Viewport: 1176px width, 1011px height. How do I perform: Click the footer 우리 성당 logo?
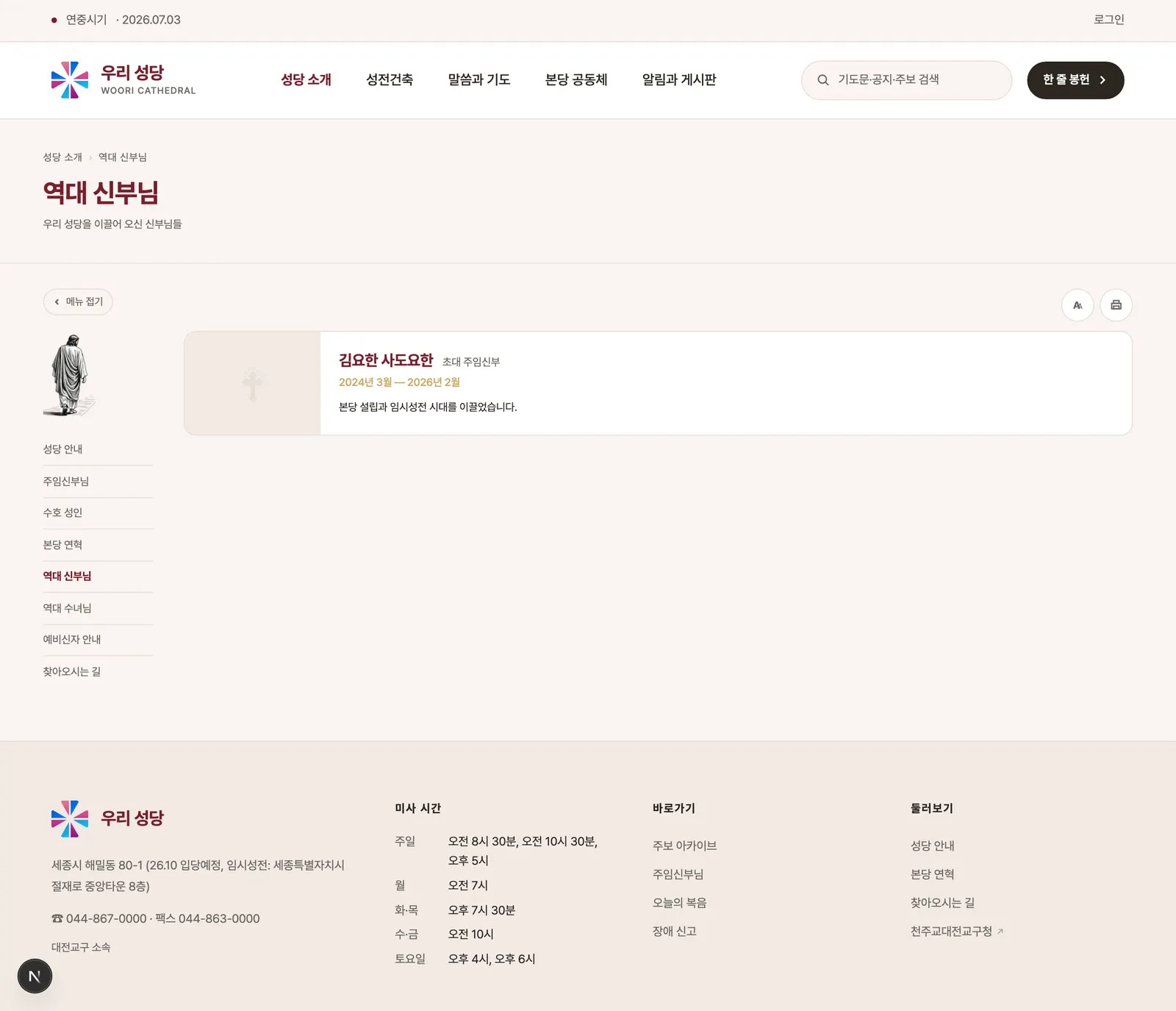107,818
